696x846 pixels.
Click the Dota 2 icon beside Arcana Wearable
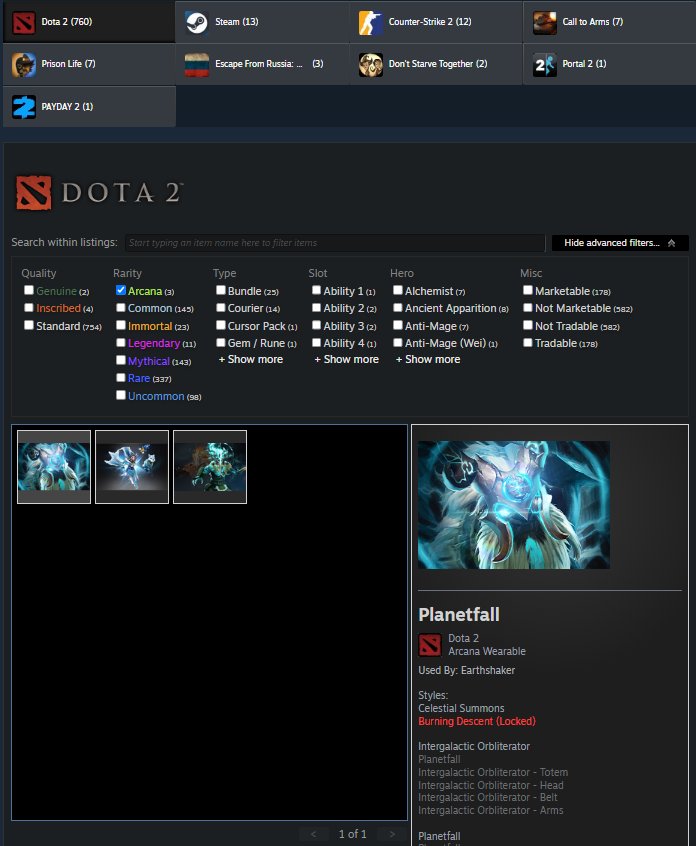430,645
